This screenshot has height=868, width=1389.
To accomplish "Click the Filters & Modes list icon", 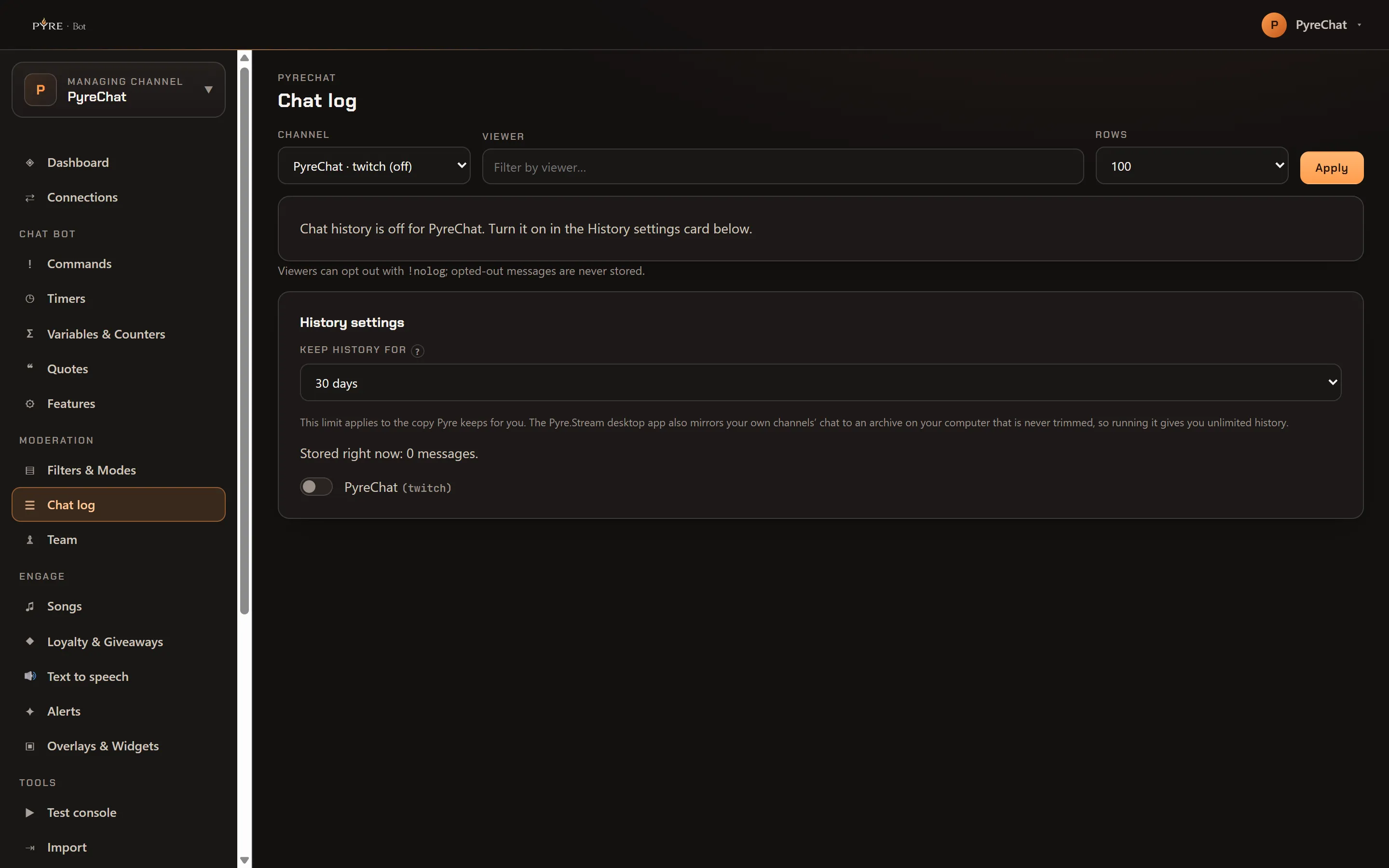I will 30,470.
